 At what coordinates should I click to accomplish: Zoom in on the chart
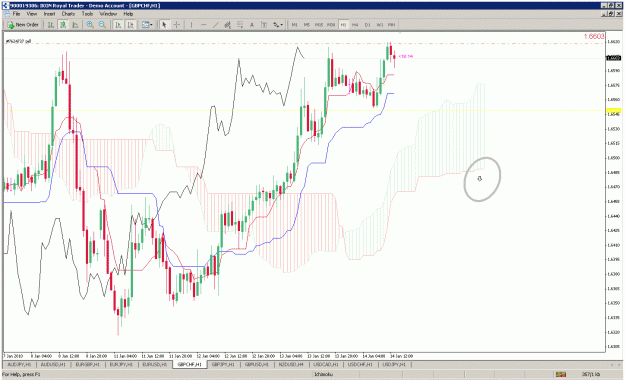[x=90, y=25]
